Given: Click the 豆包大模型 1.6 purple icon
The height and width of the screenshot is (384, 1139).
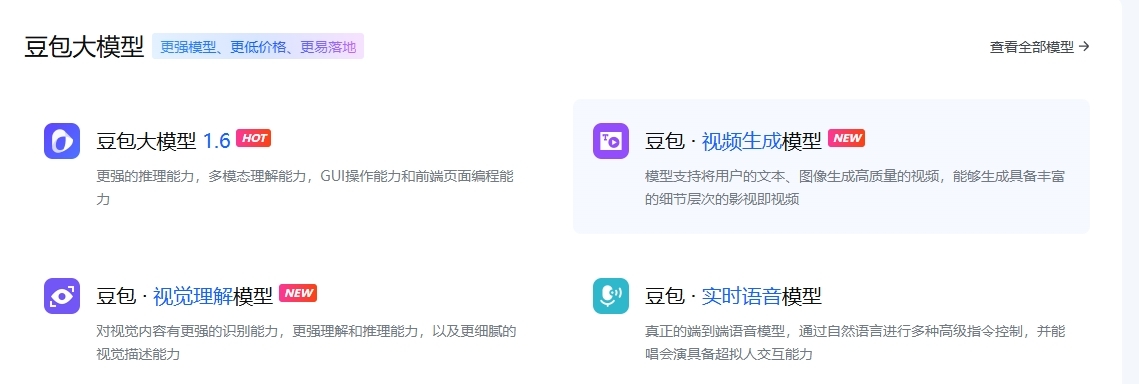Looking at the screenshot, I should coord(62,141).
